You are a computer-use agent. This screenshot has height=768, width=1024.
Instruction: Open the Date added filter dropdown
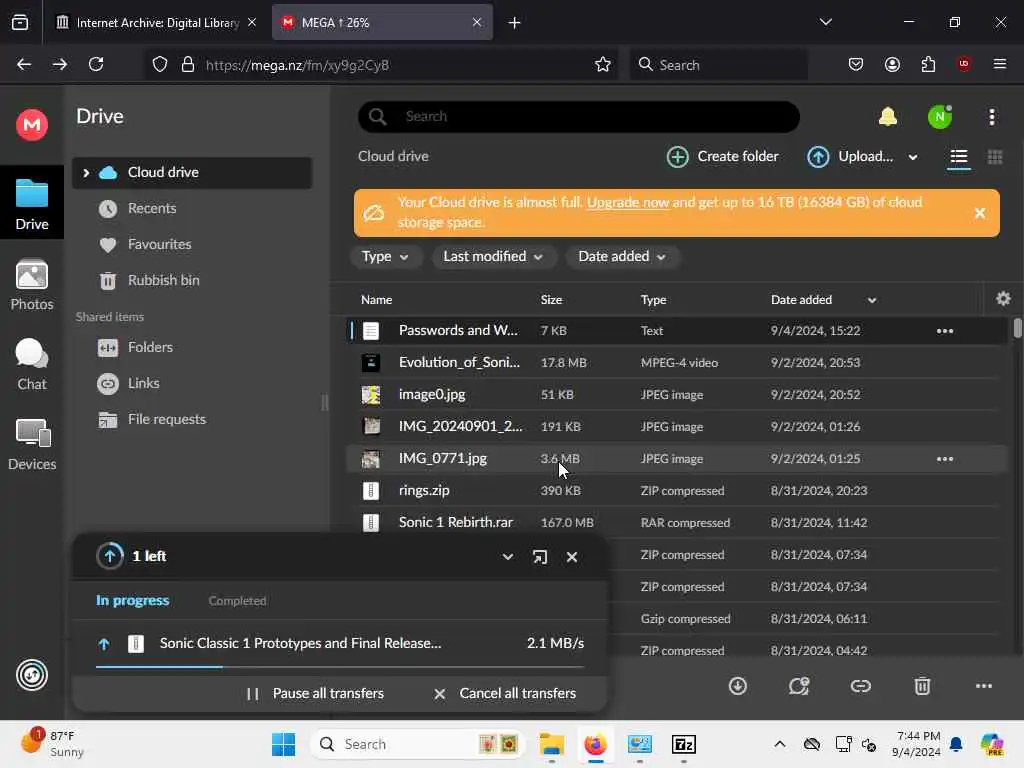pyautogui.click(x=622, y=257)
